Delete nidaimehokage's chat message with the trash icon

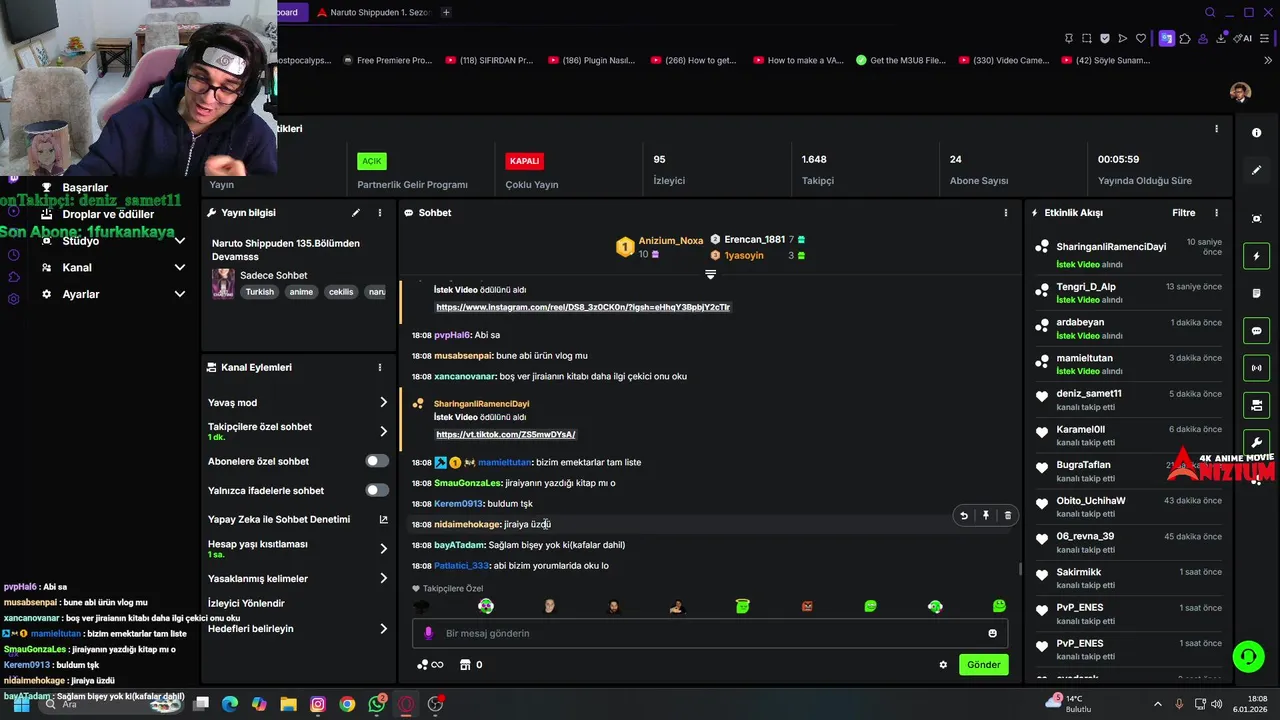click(x=1007, y=516)
